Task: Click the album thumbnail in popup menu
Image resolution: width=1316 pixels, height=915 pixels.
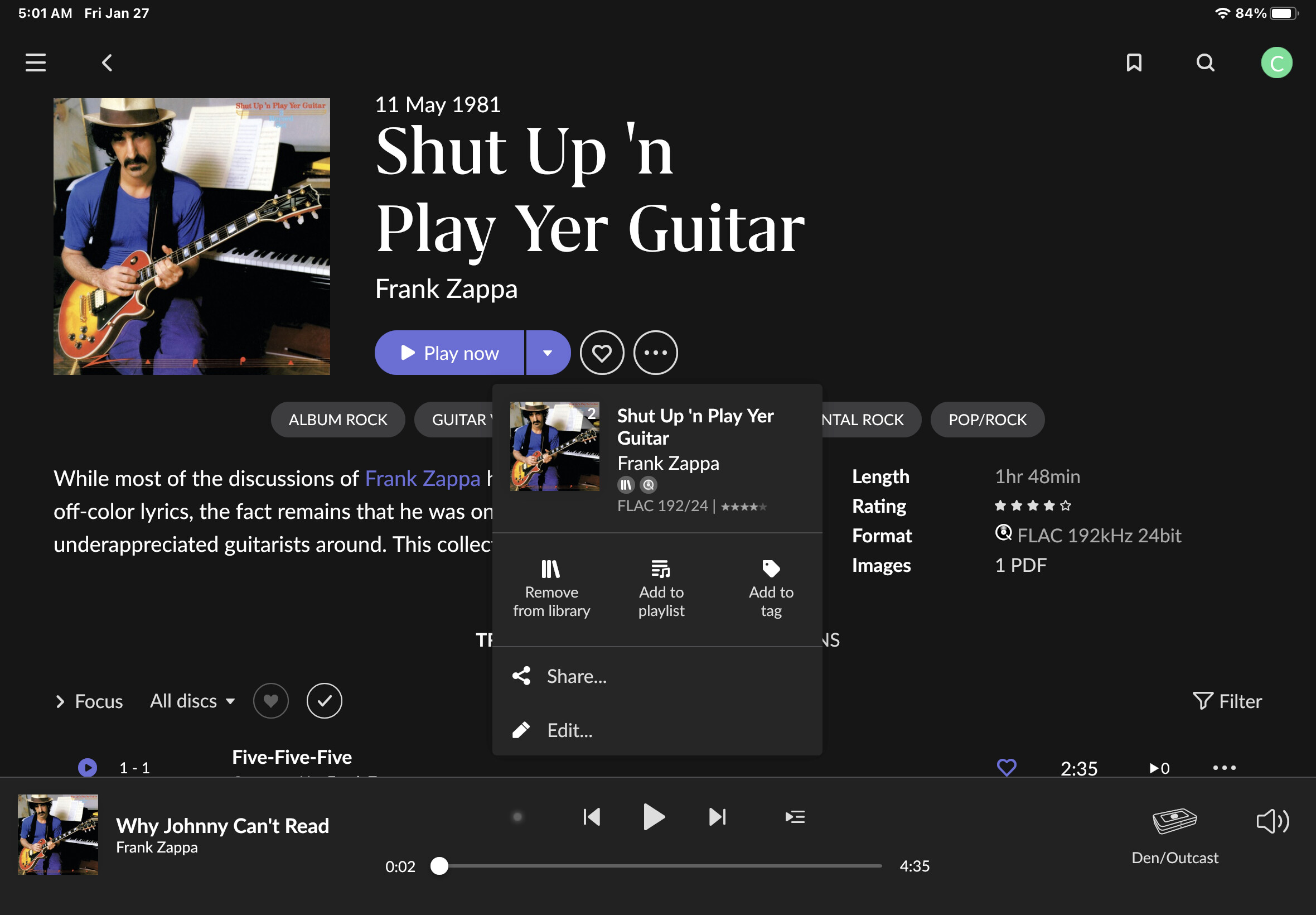Action: point(555,446)
